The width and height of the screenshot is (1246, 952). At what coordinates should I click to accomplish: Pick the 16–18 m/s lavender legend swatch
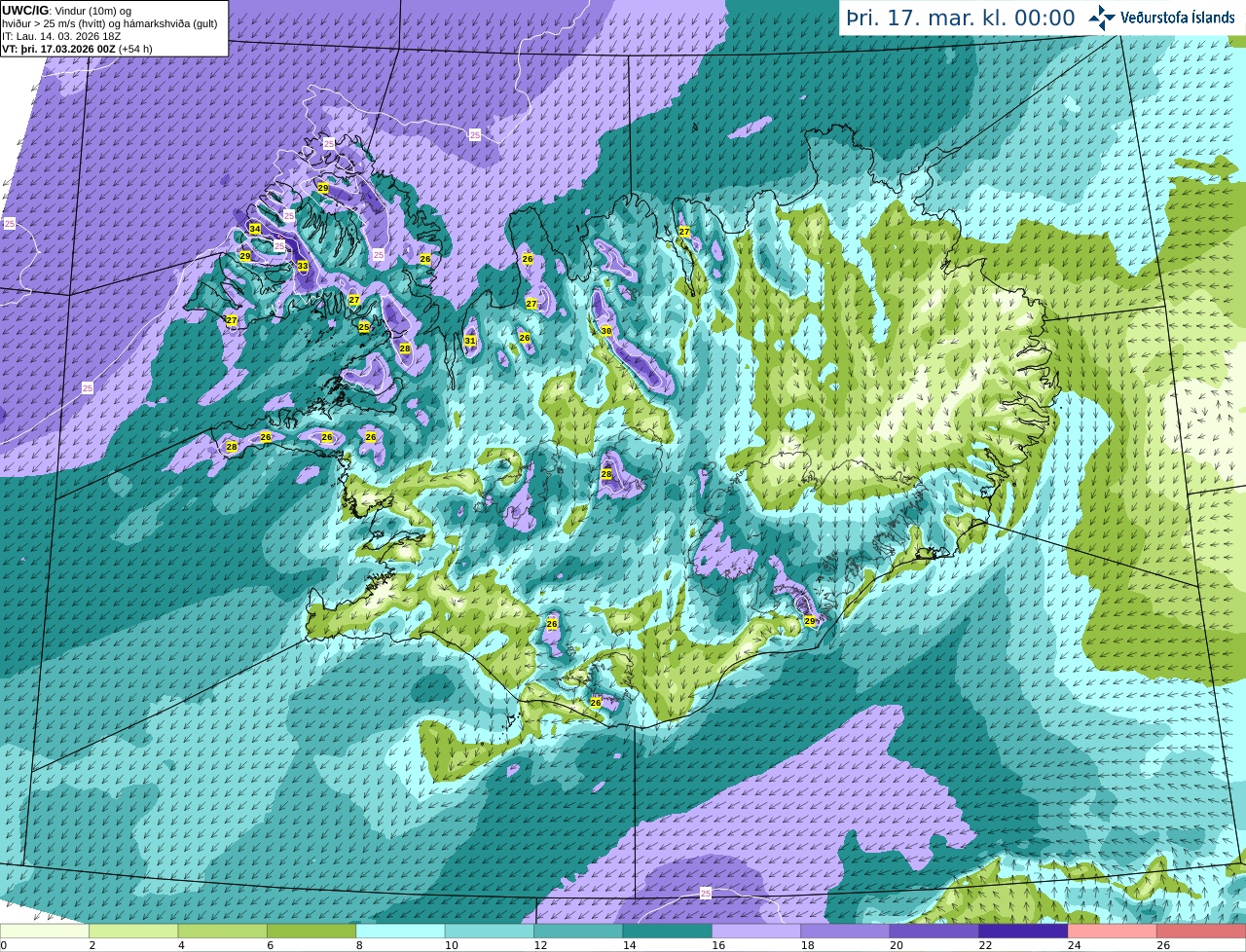click(x=756, y=931)
